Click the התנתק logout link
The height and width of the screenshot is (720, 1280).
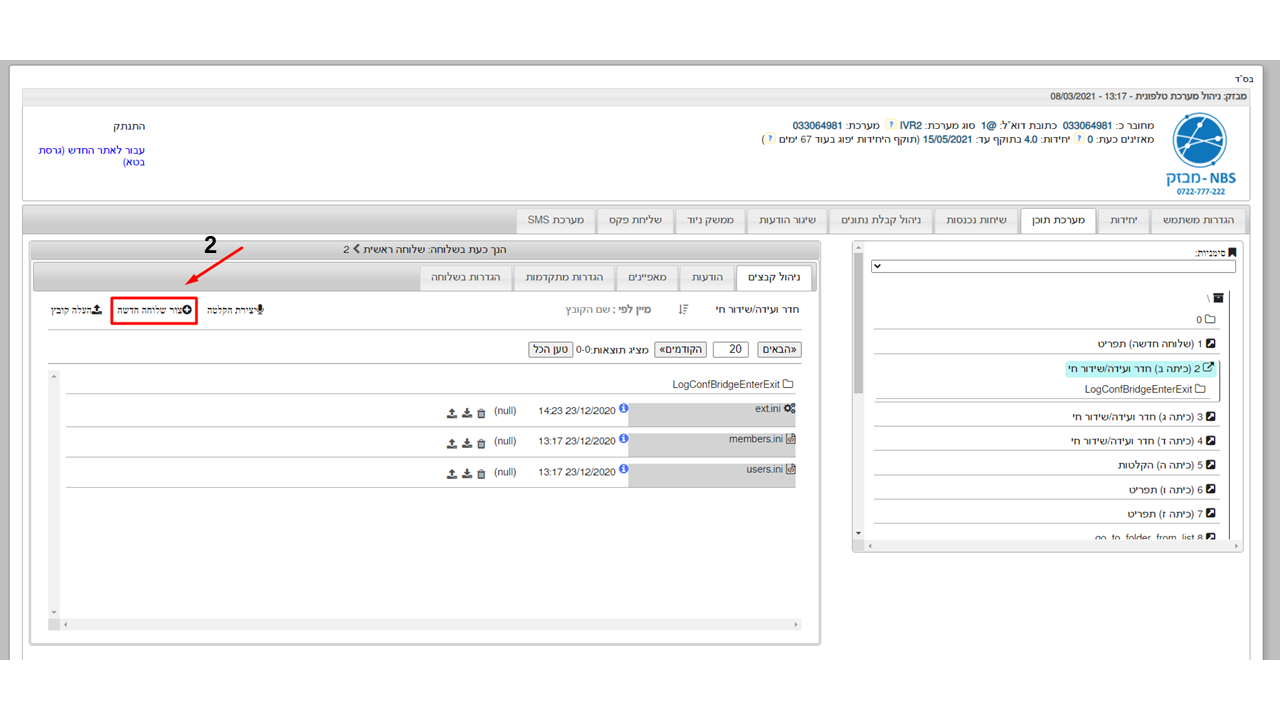click(x=128, y=127)
